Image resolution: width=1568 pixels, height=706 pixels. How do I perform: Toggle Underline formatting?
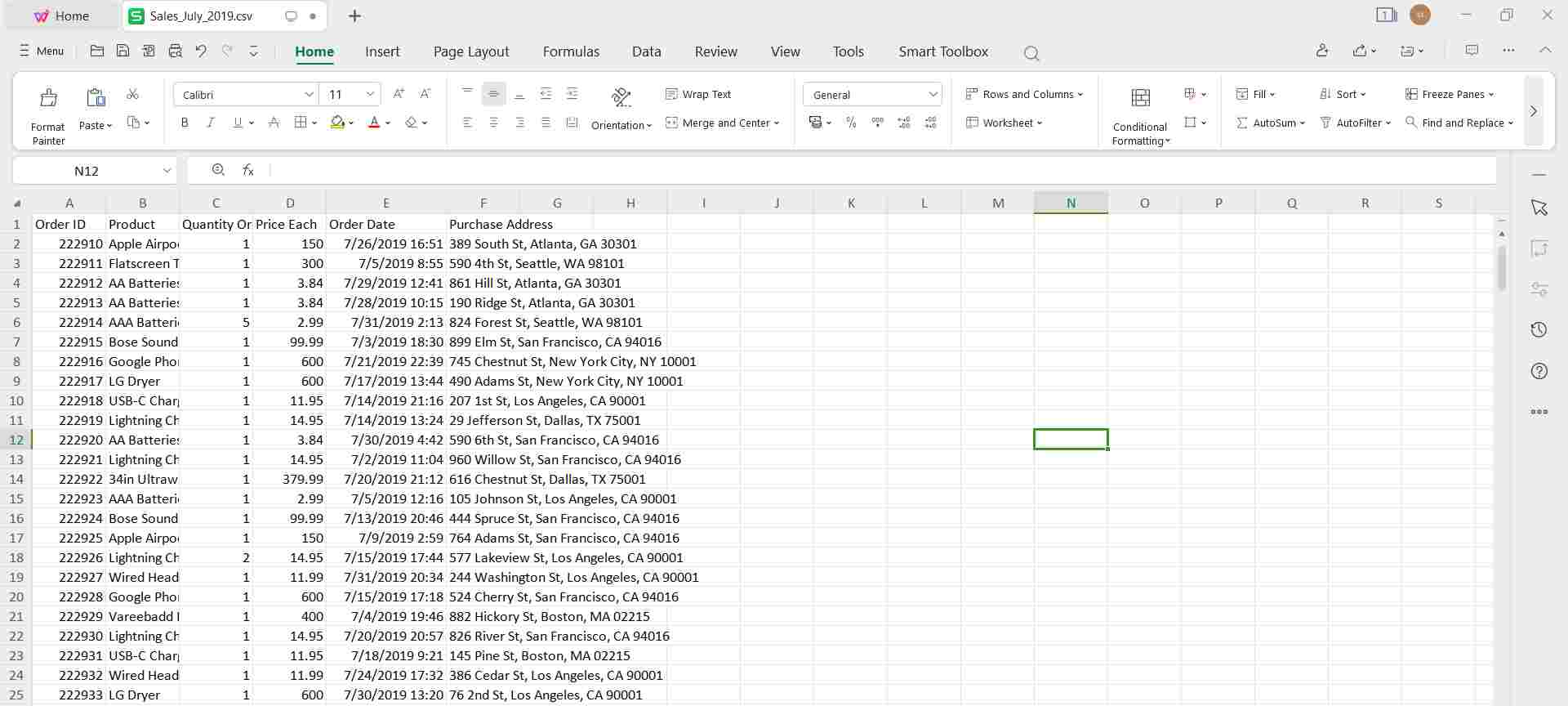pos(238,123)
